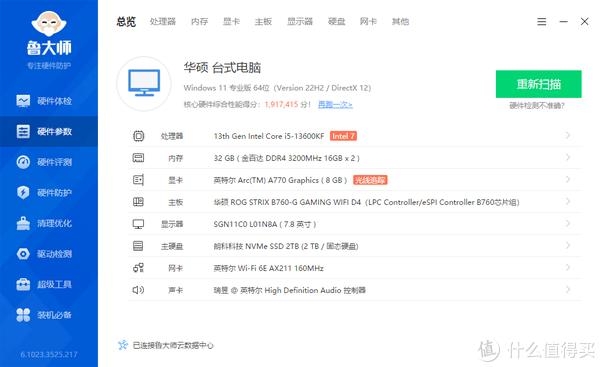Switch to 处理器 tab

pos(163,21)
